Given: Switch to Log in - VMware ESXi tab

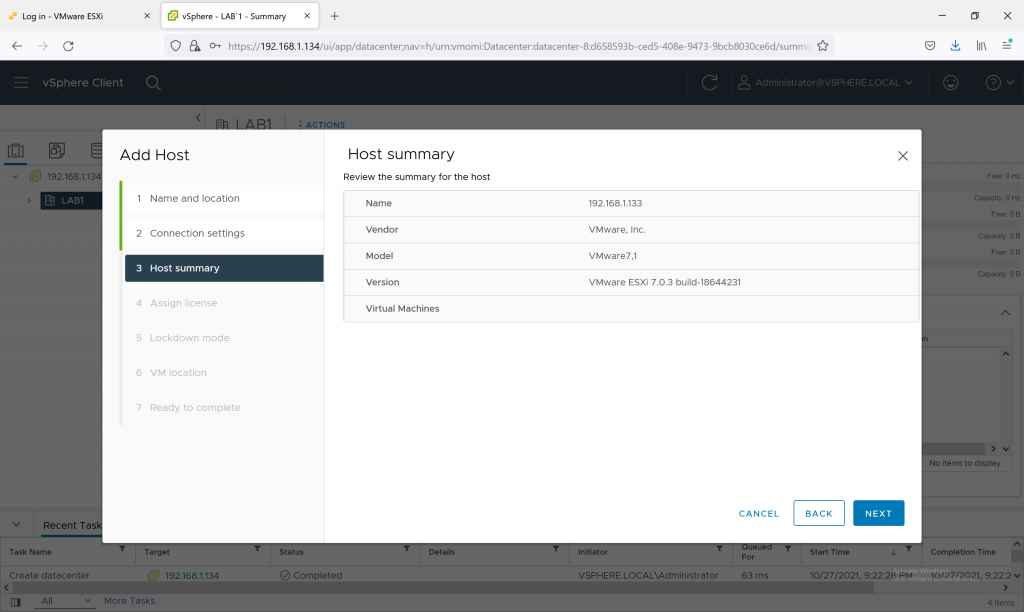Looking at the screenshot, I should pyautogui.click(x=78, y=16).
